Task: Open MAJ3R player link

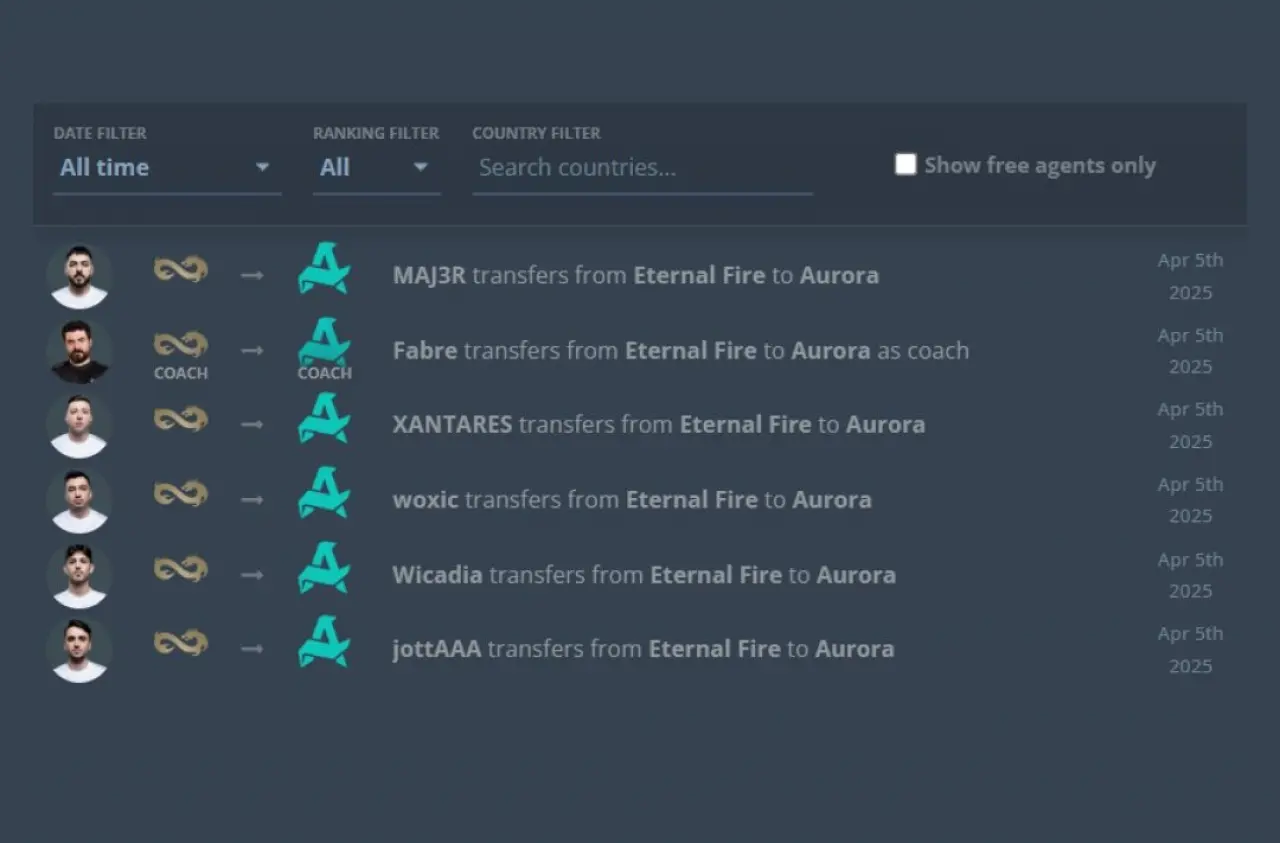Action: pos(429,275)
